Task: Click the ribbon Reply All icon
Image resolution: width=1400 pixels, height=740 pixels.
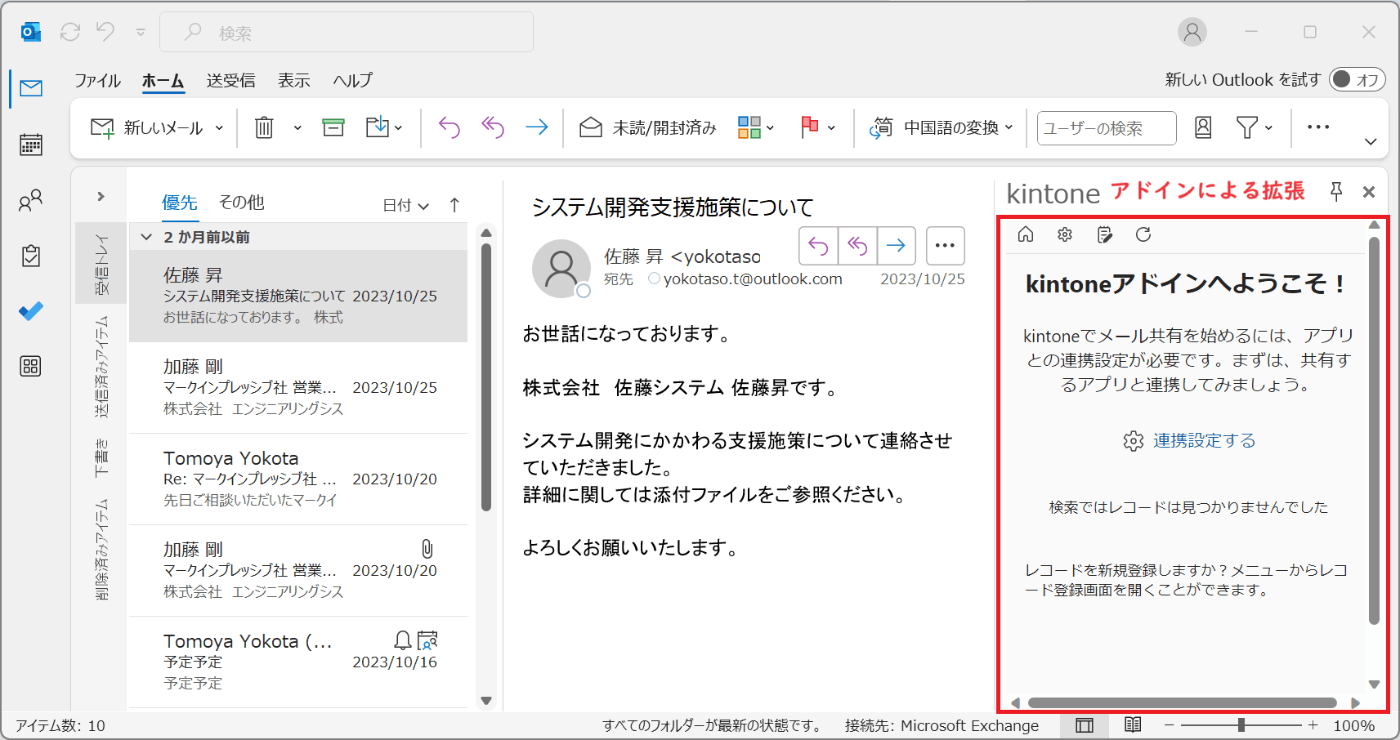Action: [493, 128]
